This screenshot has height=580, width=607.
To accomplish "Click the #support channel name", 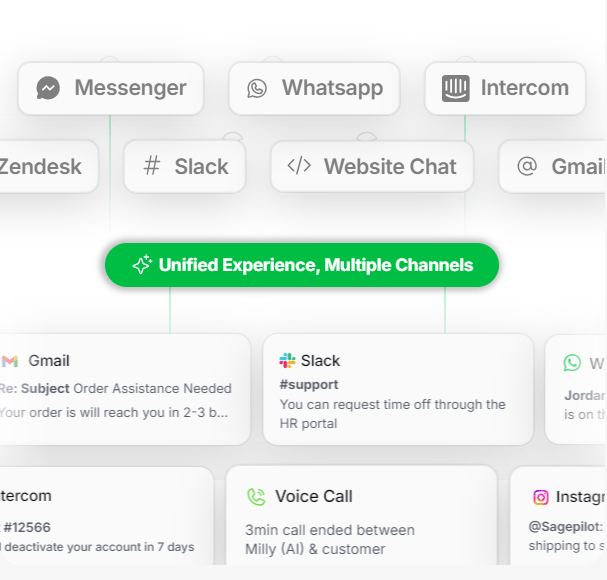I will (x=309, y=384).
